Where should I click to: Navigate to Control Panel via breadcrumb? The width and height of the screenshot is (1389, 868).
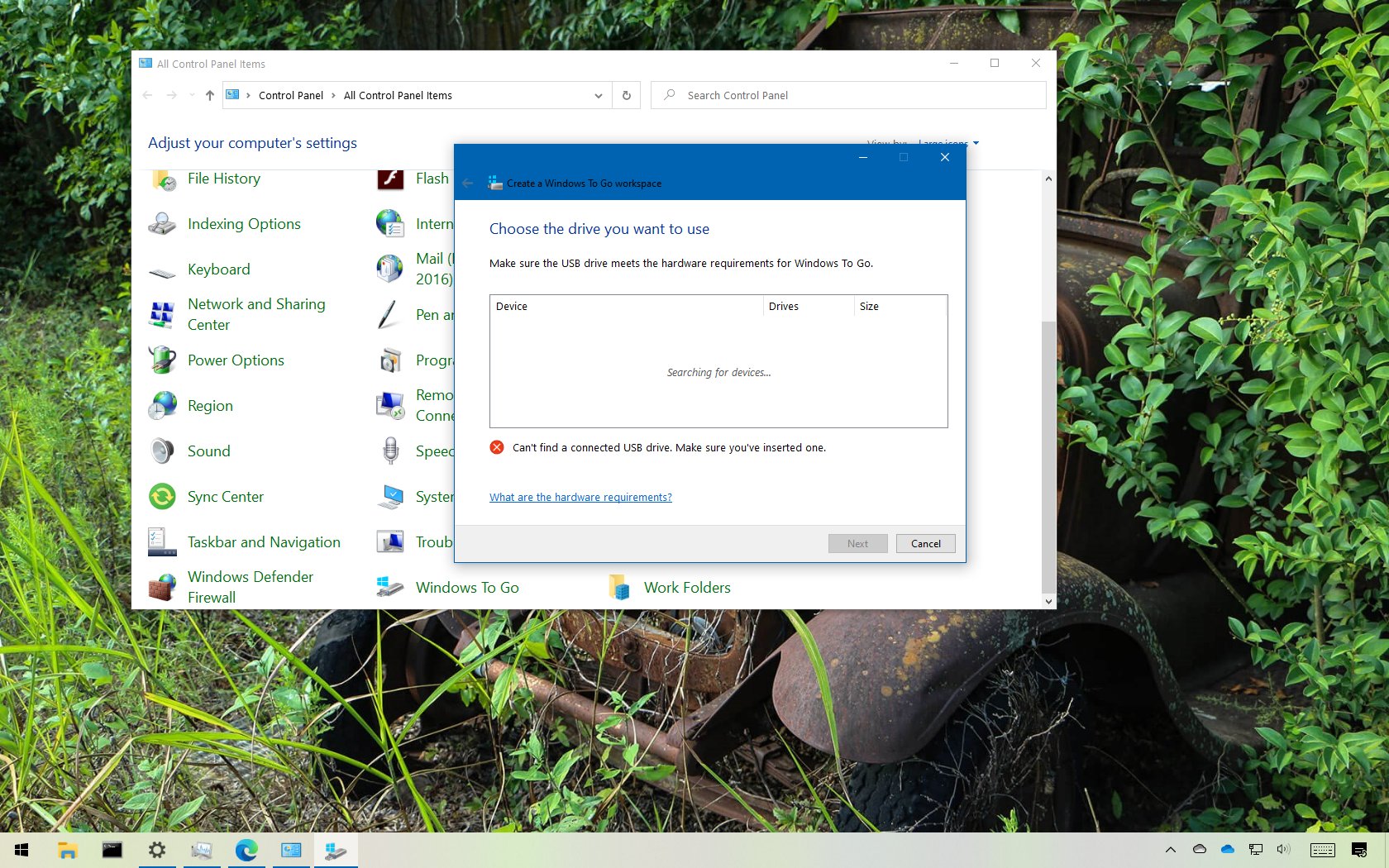pyautogui.click(x=291, y=95)
